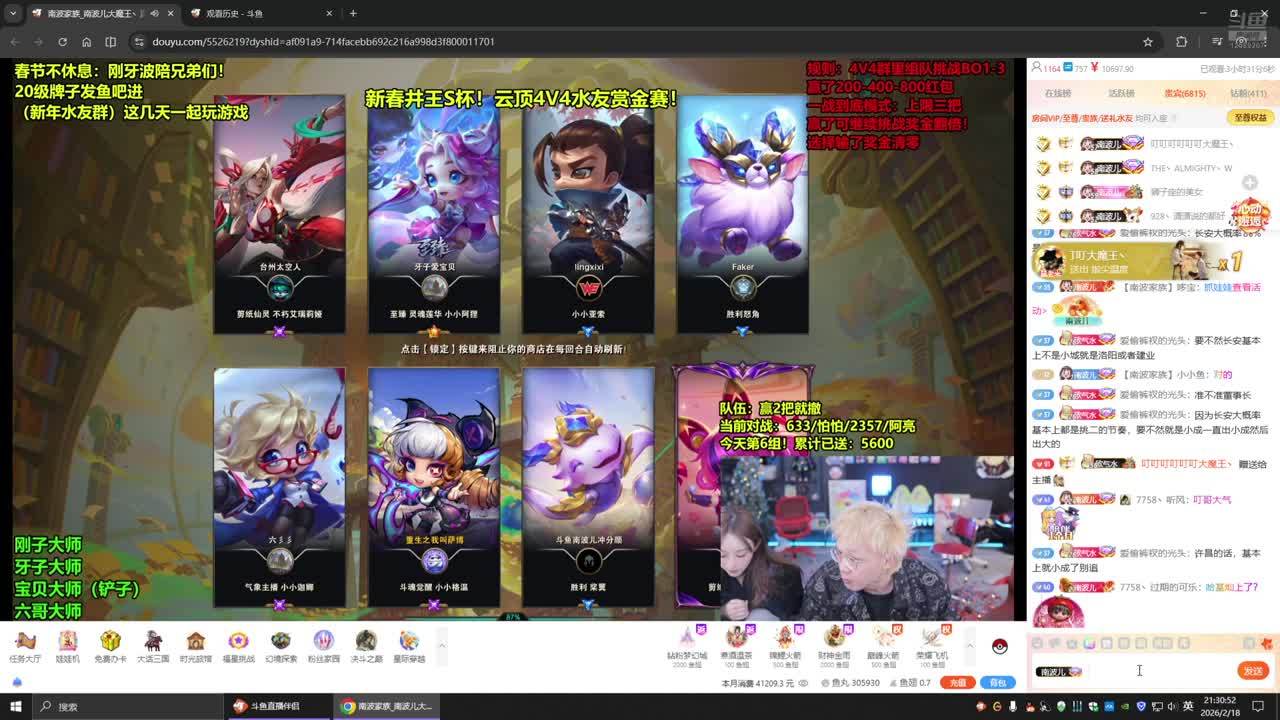Send the 钻粉梦幻城 gift
Image resolution: width=1280 pixels, height=720 pixels.
click(x=687, y=646)
